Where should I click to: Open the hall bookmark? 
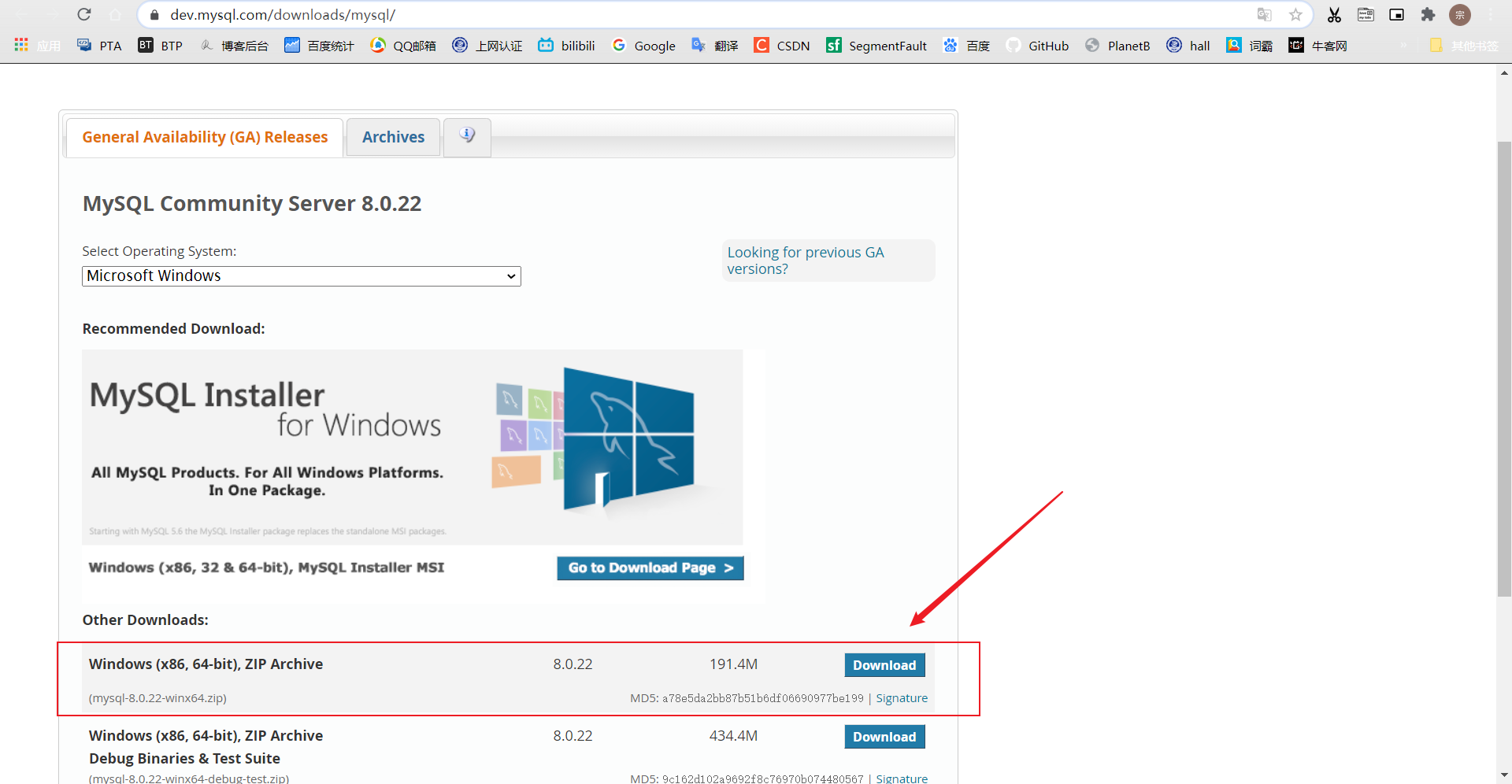1188,46
